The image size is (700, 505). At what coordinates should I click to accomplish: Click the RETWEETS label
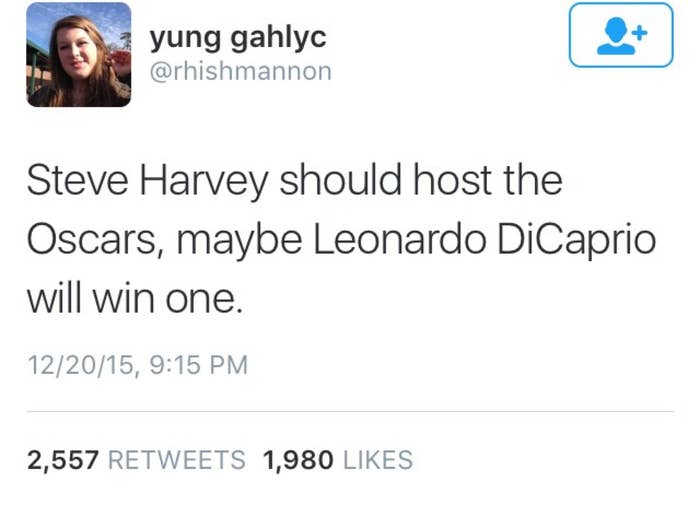pos(177,460)
